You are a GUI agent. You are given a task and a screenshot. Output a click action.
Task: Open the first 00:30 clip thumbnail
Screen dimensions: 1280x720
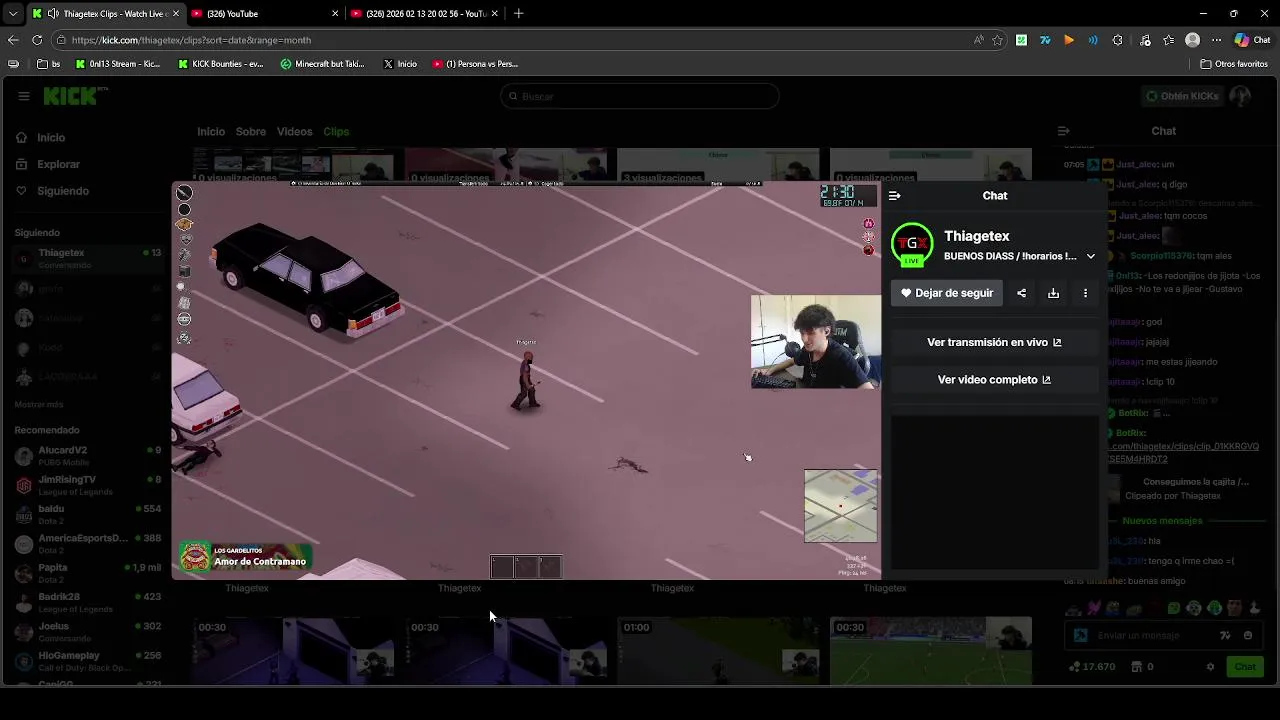point(293,650)
